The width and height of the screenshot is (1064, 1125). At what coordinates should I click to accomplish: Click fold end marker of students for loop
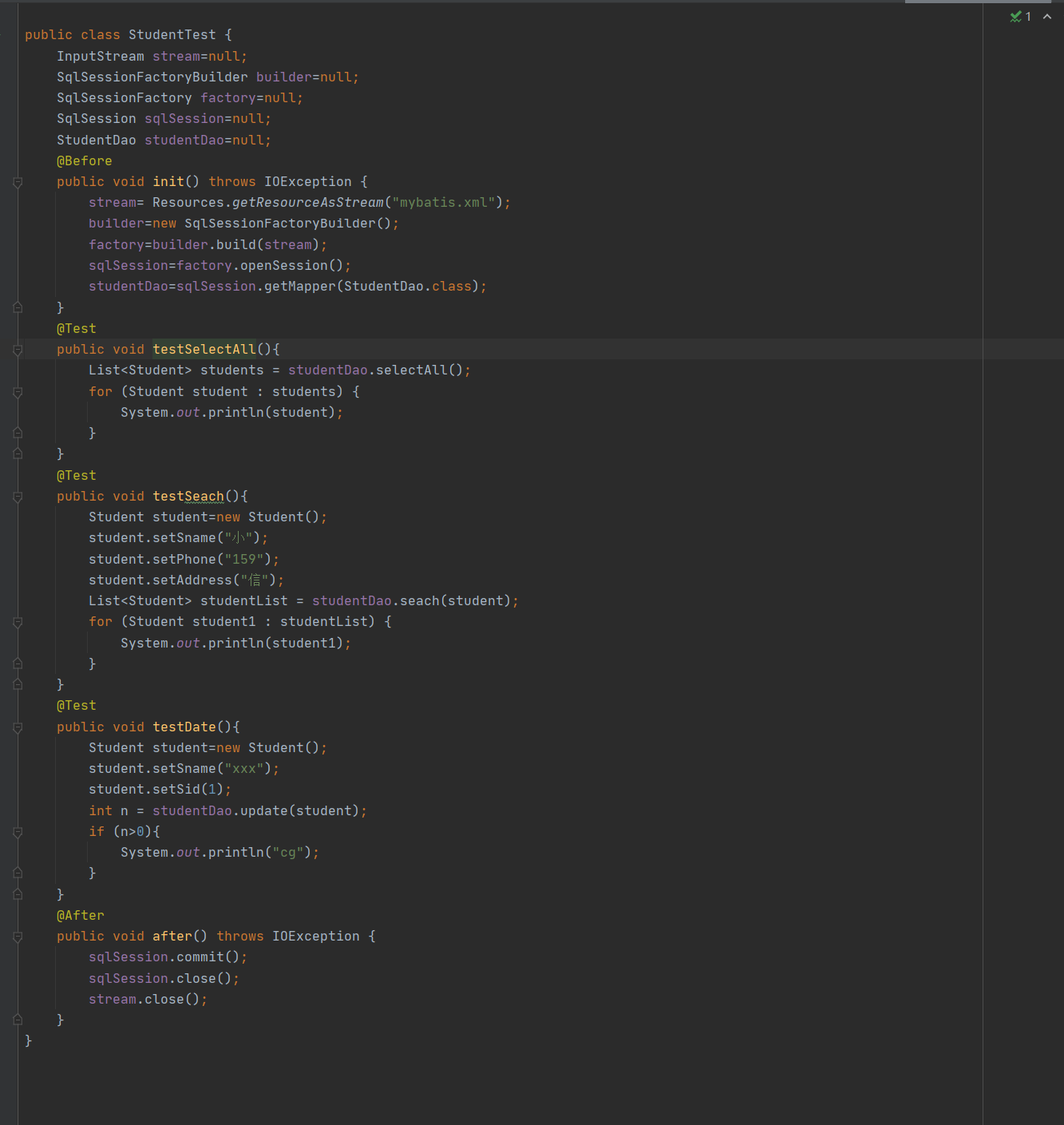[18, 434]
